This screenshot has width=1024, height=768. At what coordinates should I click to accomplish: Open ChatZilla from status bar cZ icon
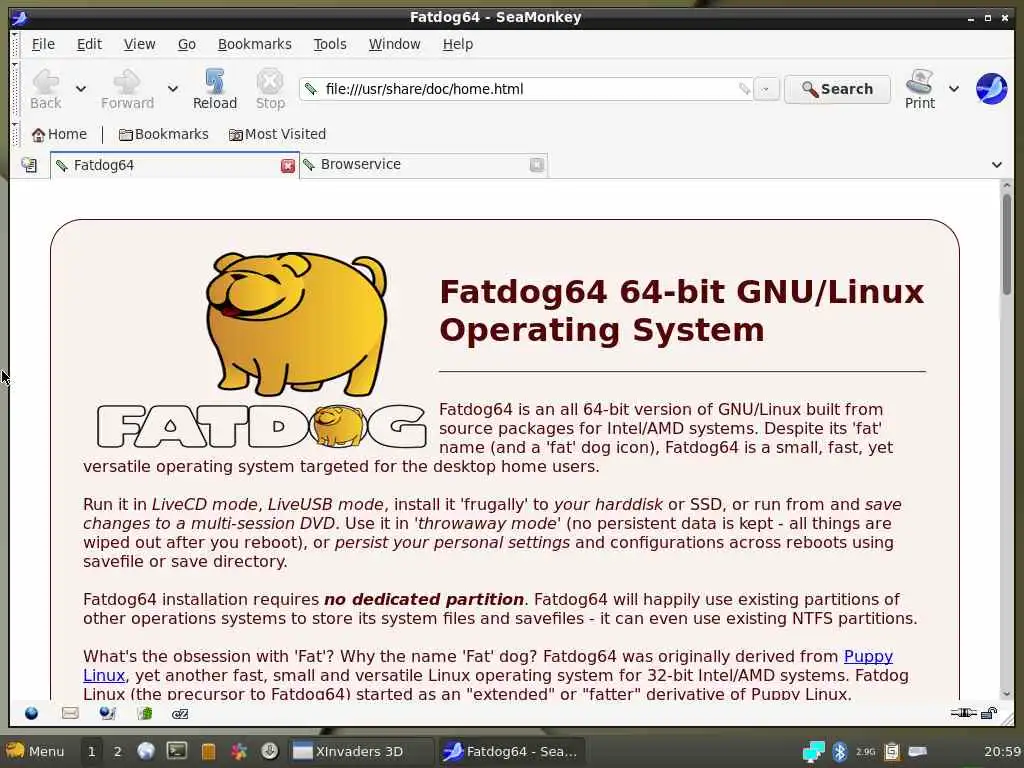coord(180,714)
